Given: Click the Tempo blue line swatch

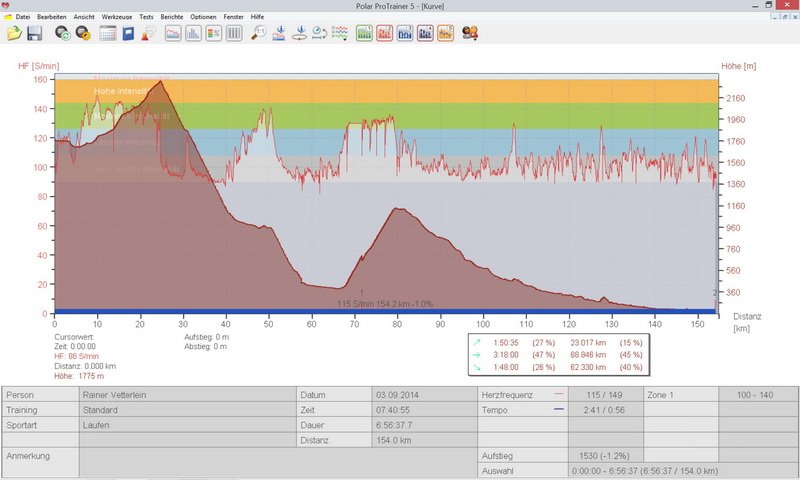Looking at the screenshot, I should pyautogui.click(x=558, y=410).
